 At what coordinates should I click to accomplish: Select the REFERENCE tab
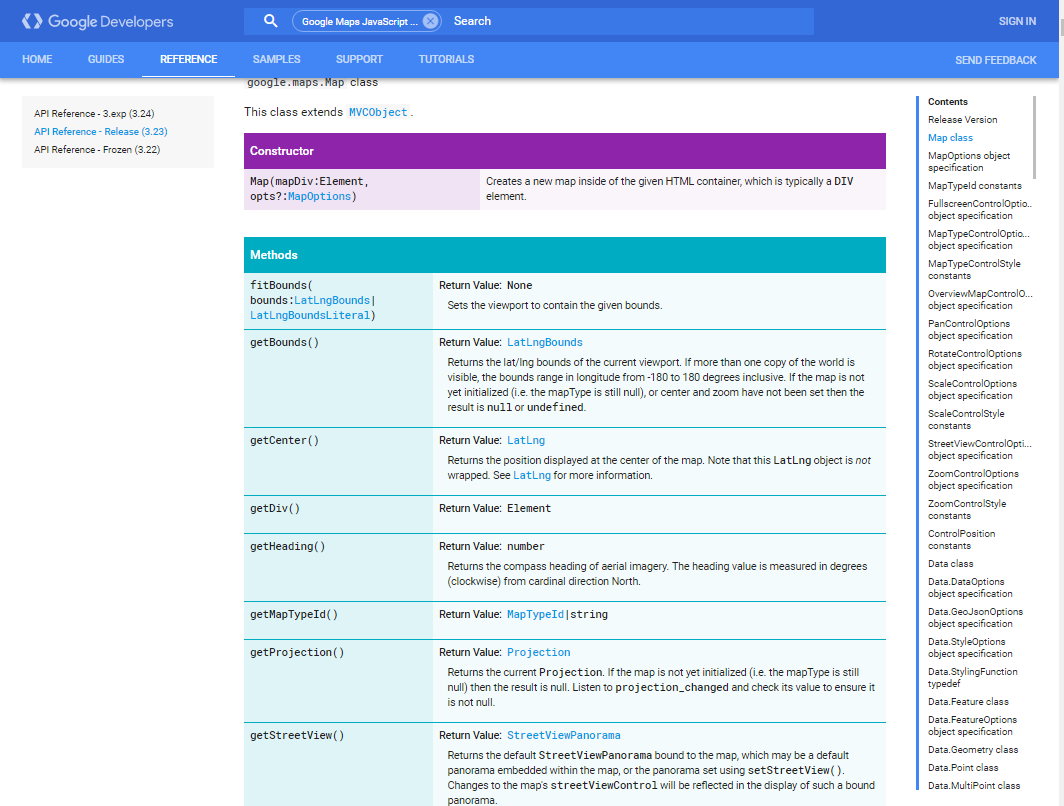click(189, 59)
